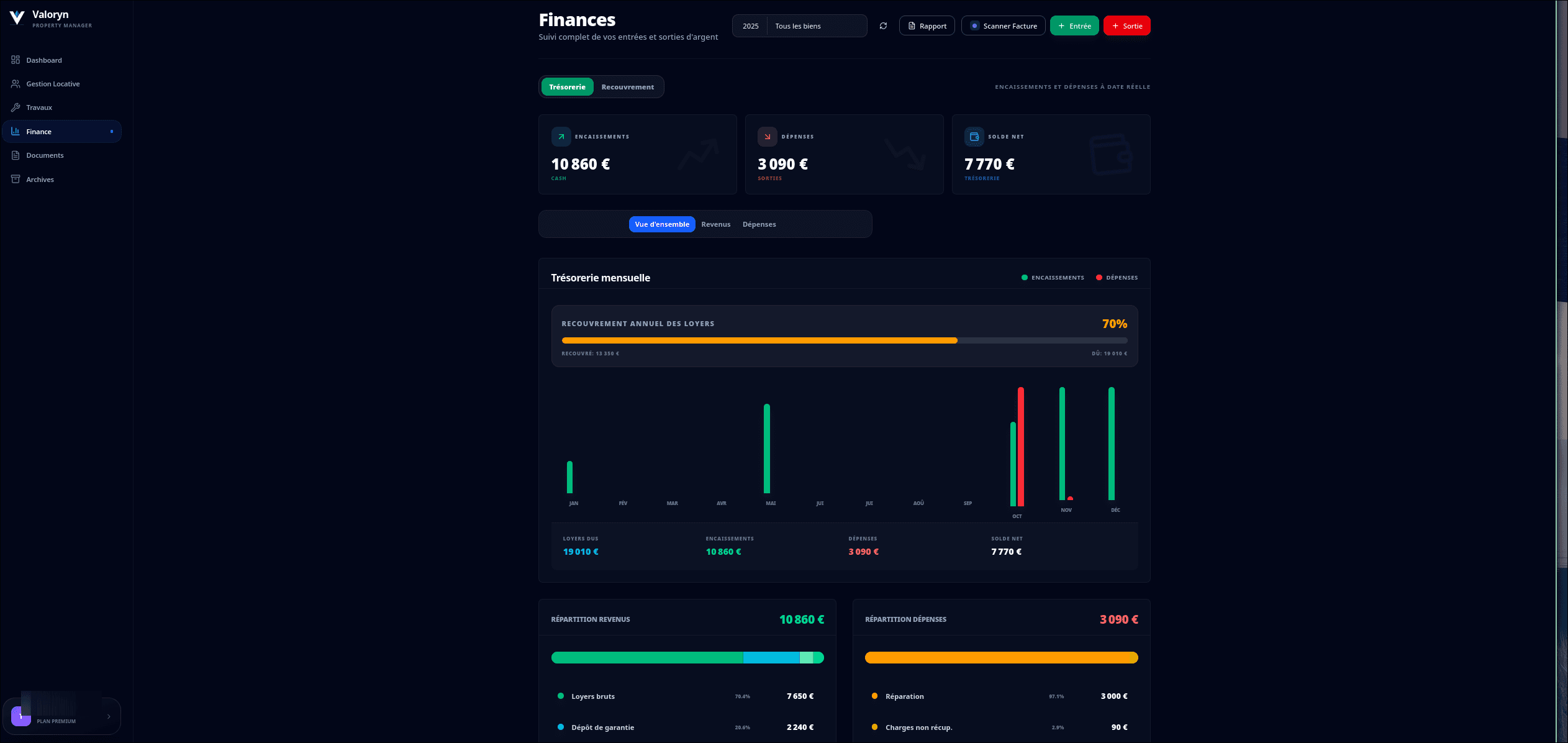Click the refresh data icon
Screen dimensions: 1568x743
coord(883,26)
